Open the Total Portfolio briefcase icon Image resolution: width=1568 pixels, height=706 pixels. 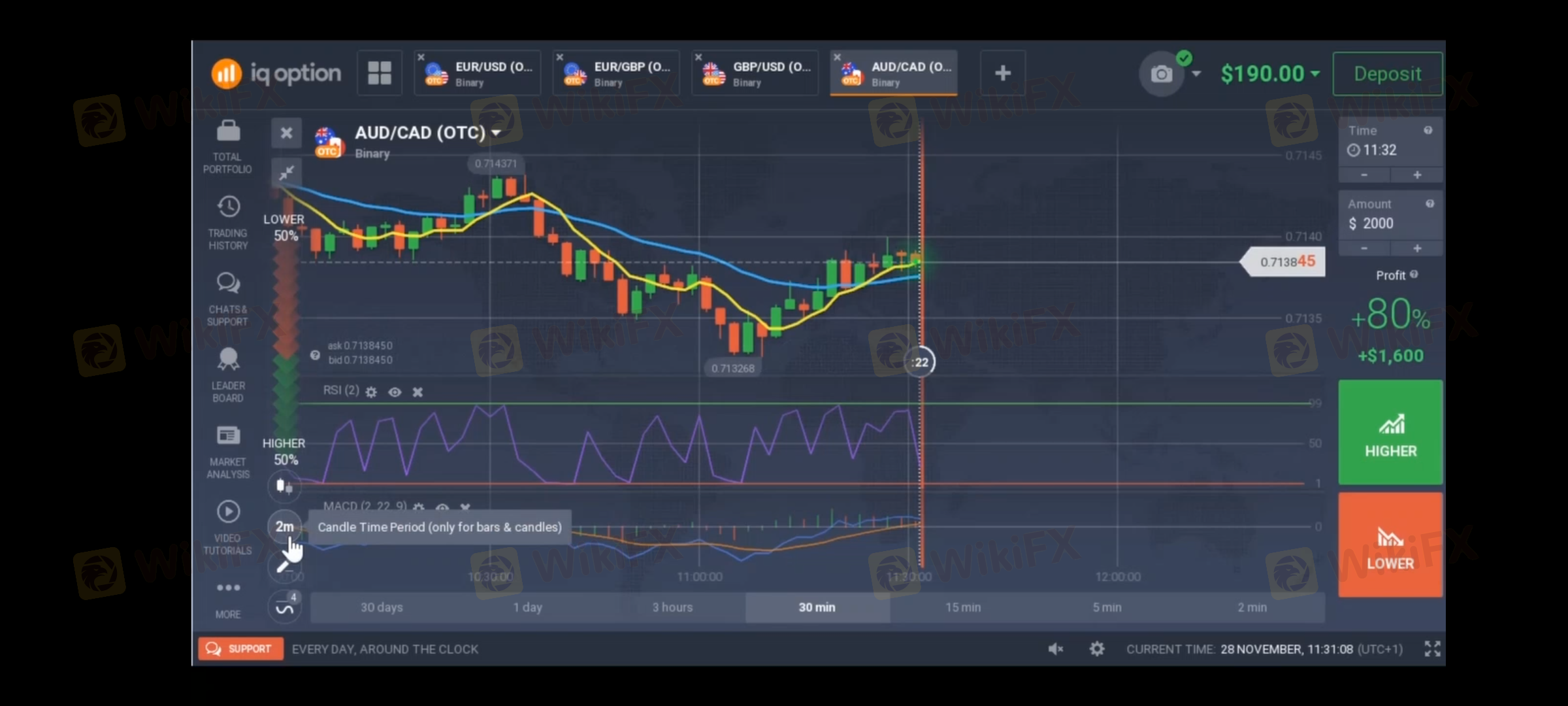(x=228, y=131)
